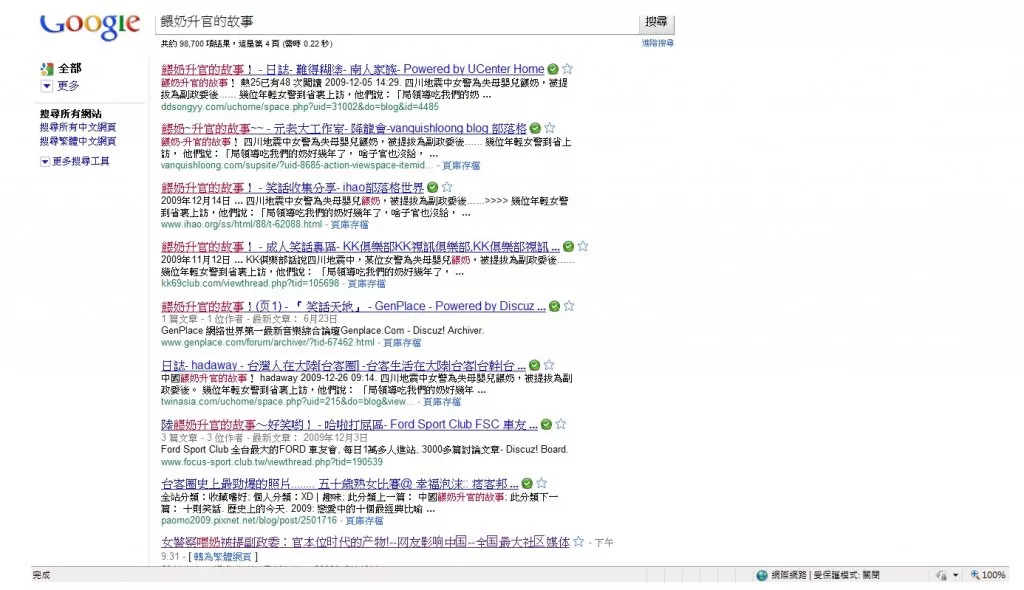This screenshot has height=590, width=1024.
Task: Star the vanquishloong blog search result
Action: [x=550, y=128]
